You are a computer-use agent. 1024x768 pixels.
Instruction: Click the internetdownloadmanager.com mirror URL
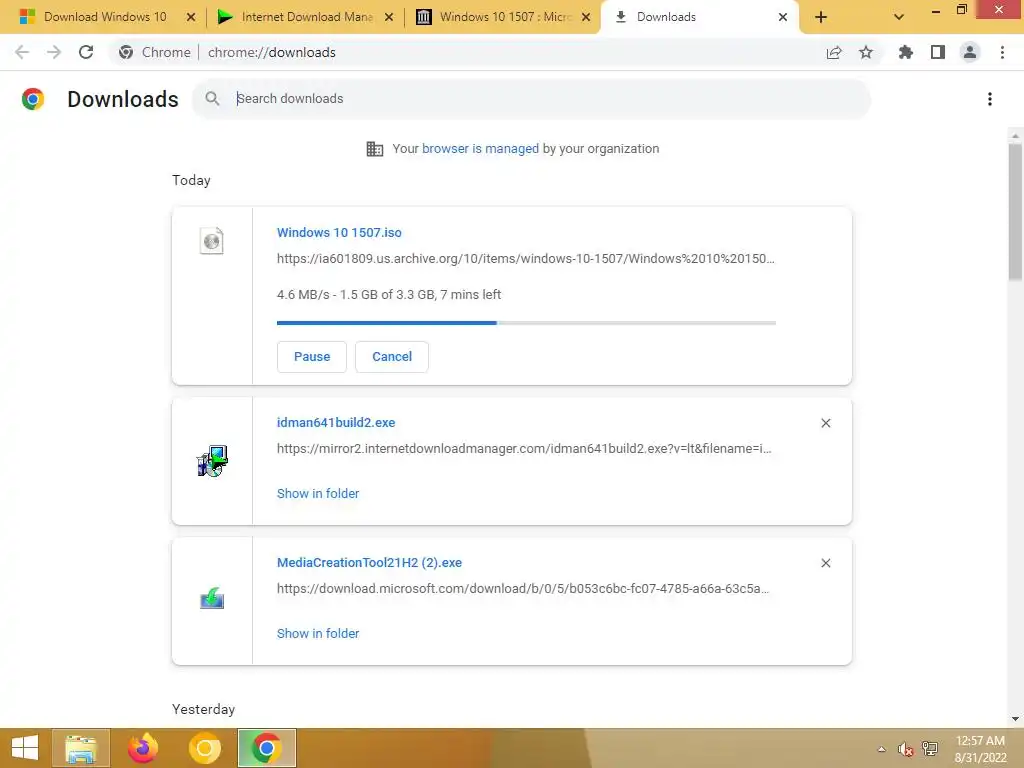(524, 449)
